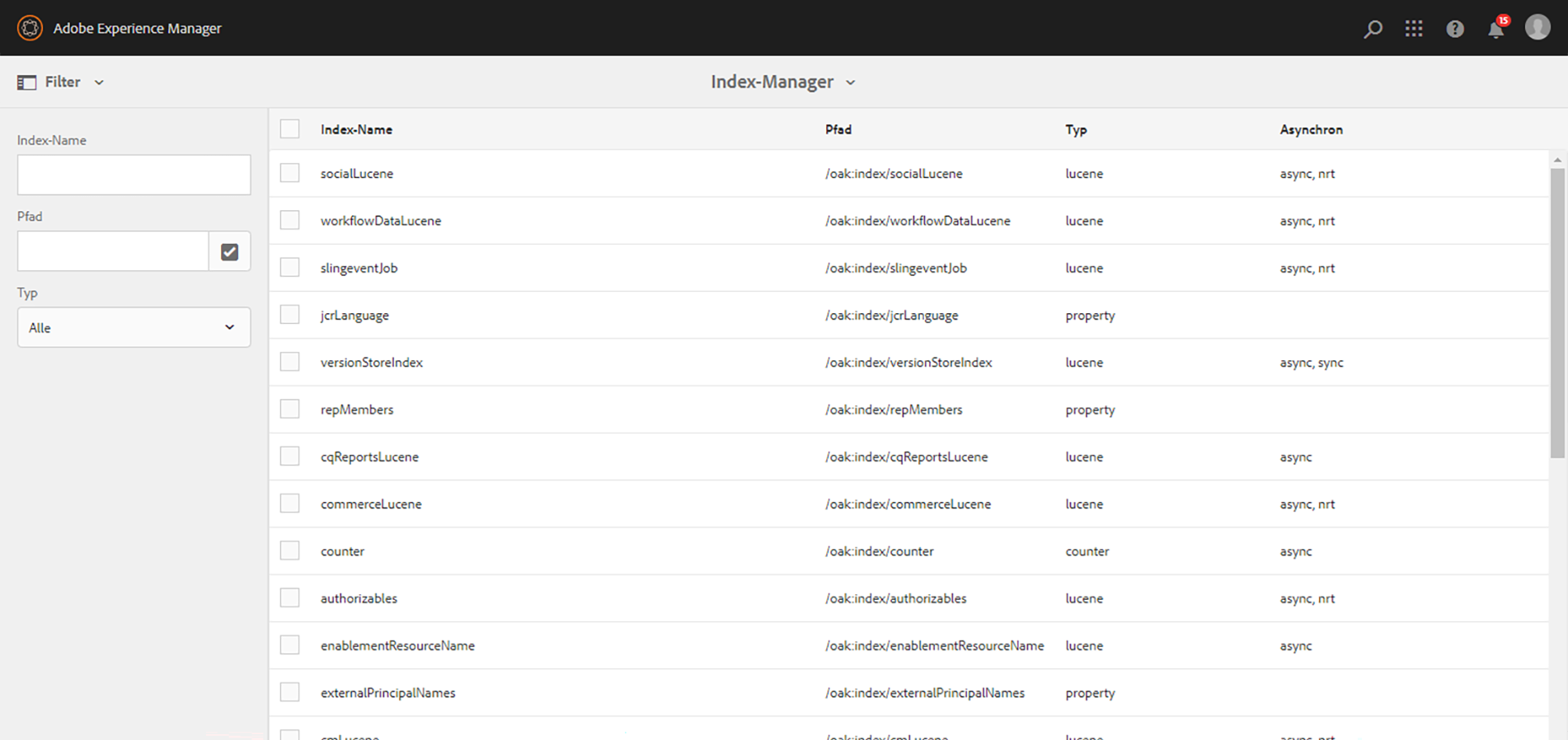This screenshot has height=740, width=1568.
Task: Click the Adobe Experience Manager logo icon
Action: pos(30,28)
